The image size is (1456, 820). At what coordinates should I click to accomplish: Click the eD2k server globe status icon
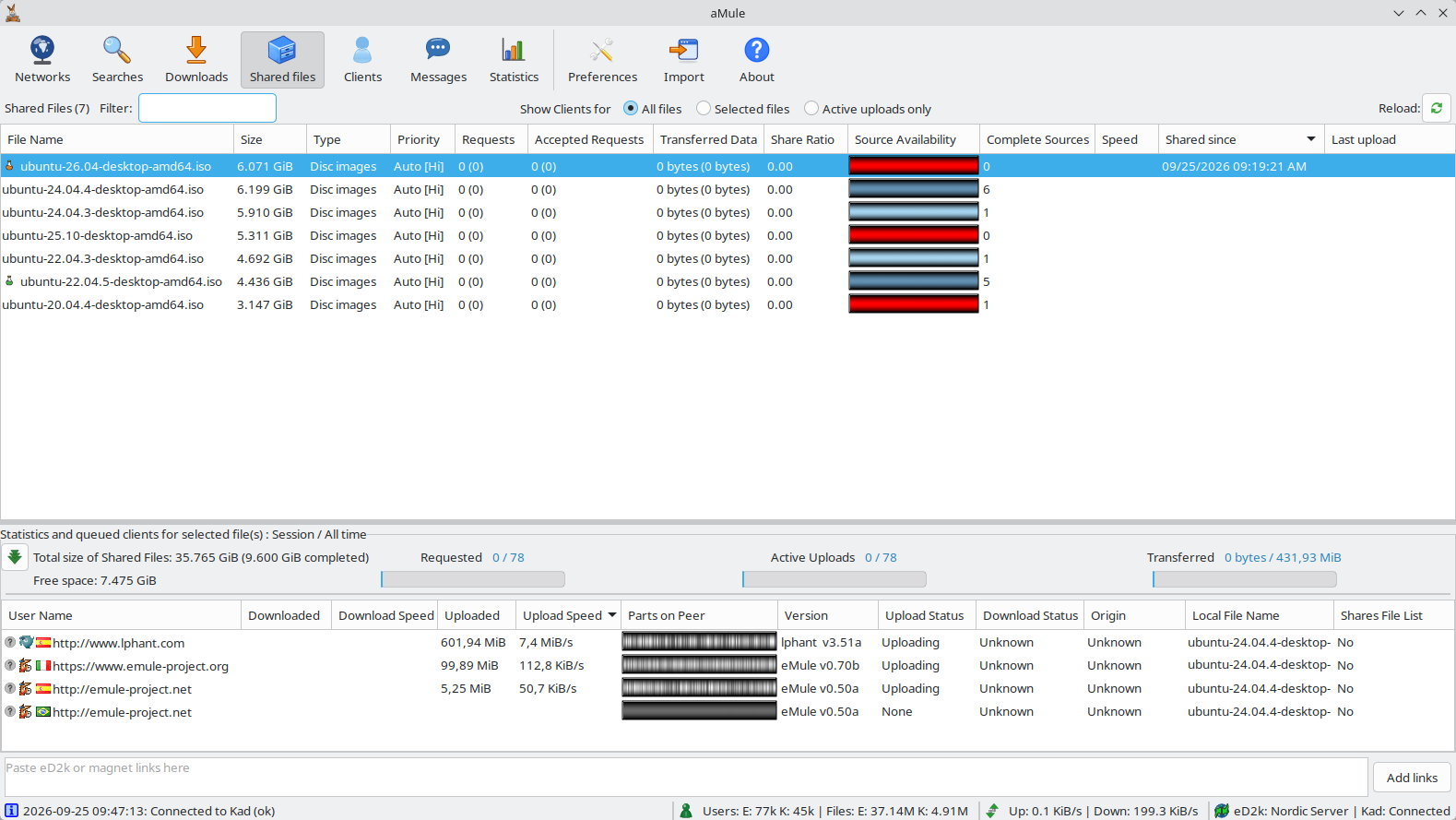point(1222,811)
